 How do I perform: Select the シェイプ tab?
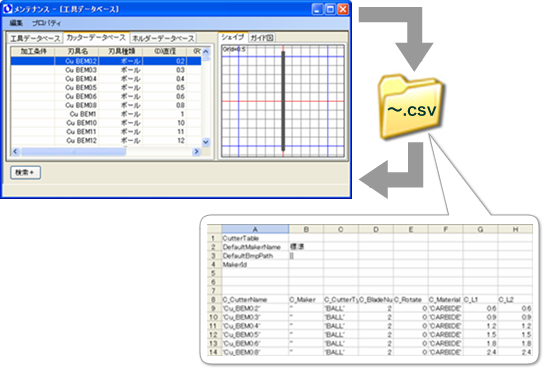click(x=233, y=37)
